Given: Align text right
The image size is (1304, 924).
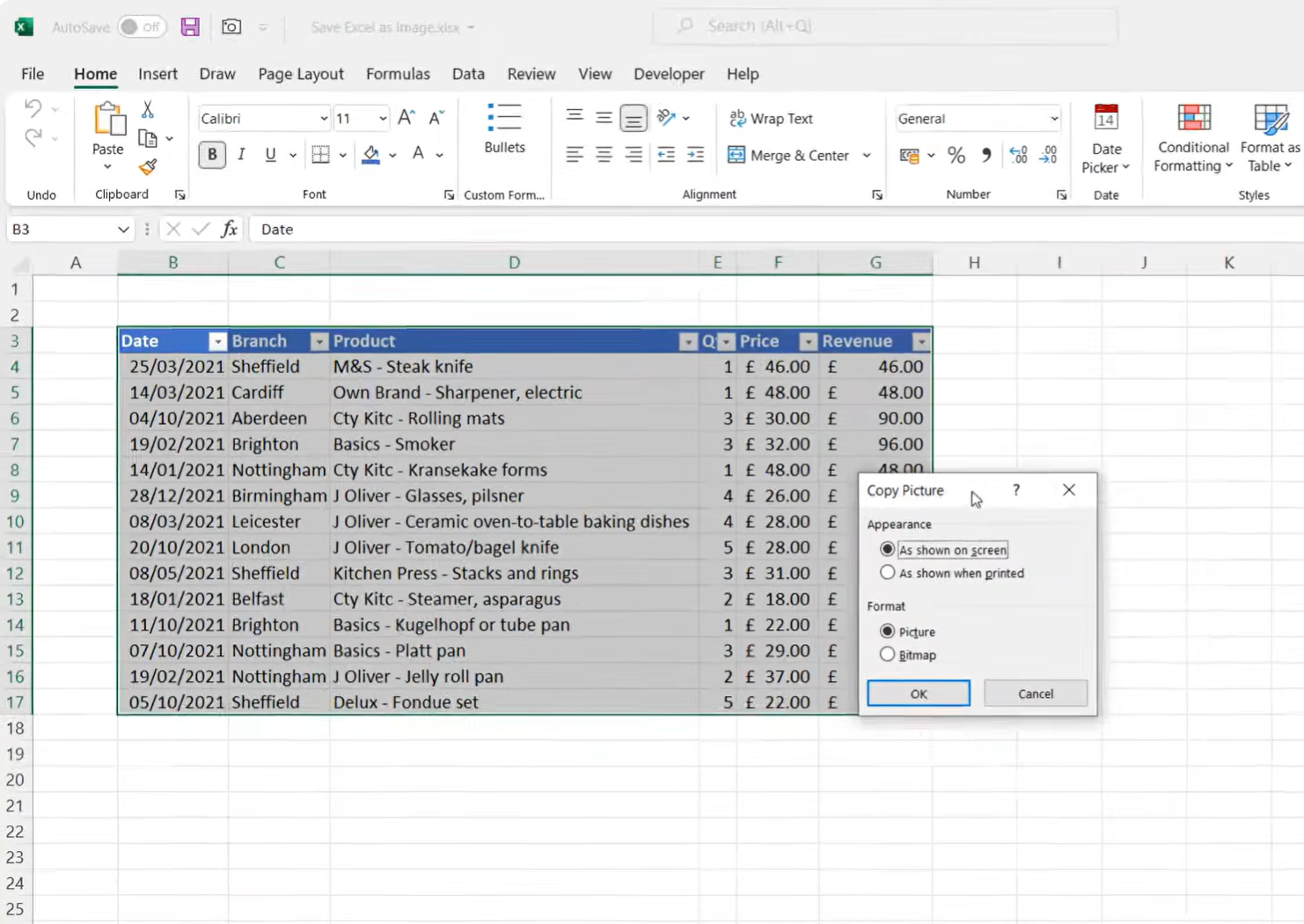Looking at the screenshot, I should (634, 155).
